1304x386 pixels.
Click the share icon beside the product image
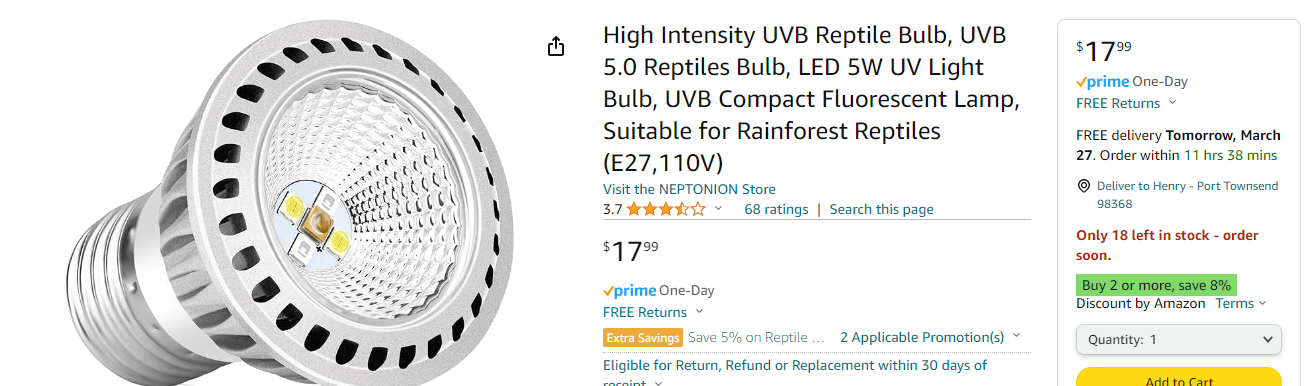(557, 46)
